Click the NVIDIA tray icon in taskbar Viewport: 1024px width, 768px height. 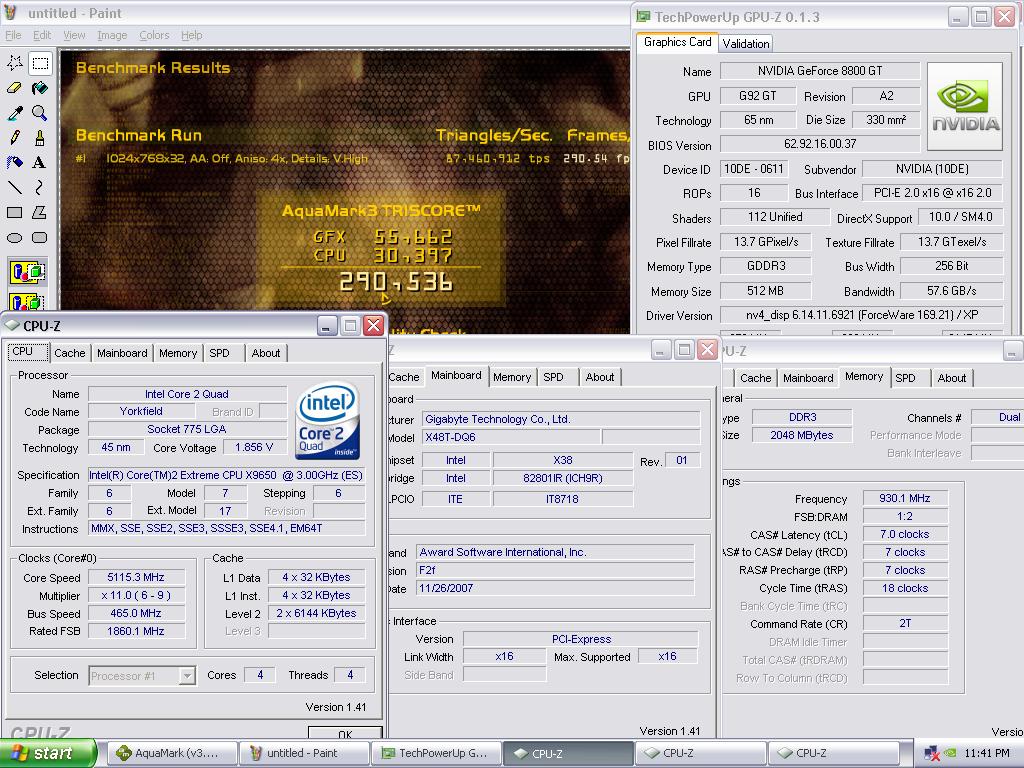point(950,753)
